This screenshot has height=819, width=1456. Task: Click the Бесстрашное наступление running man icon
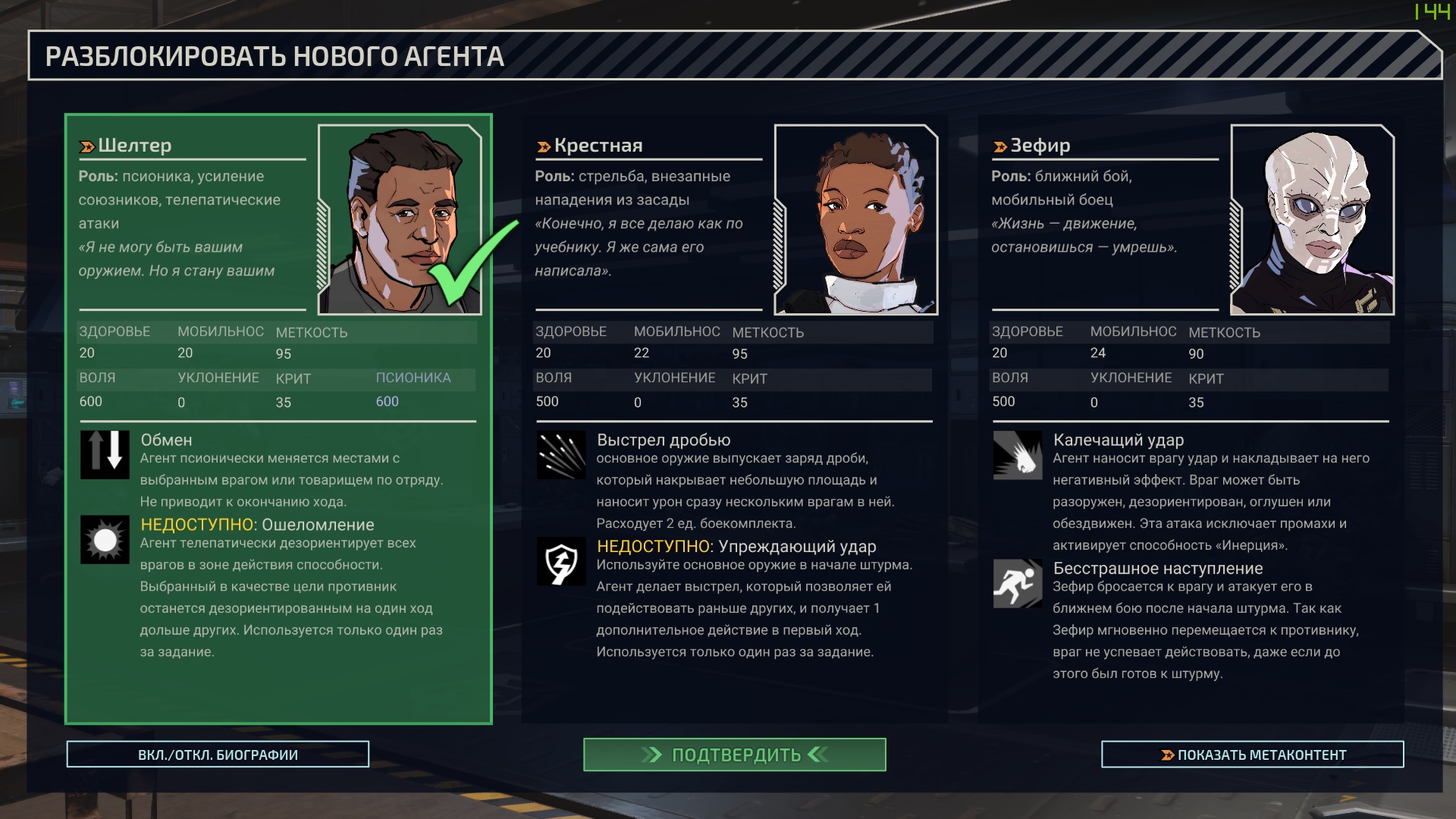(1018, 583)
